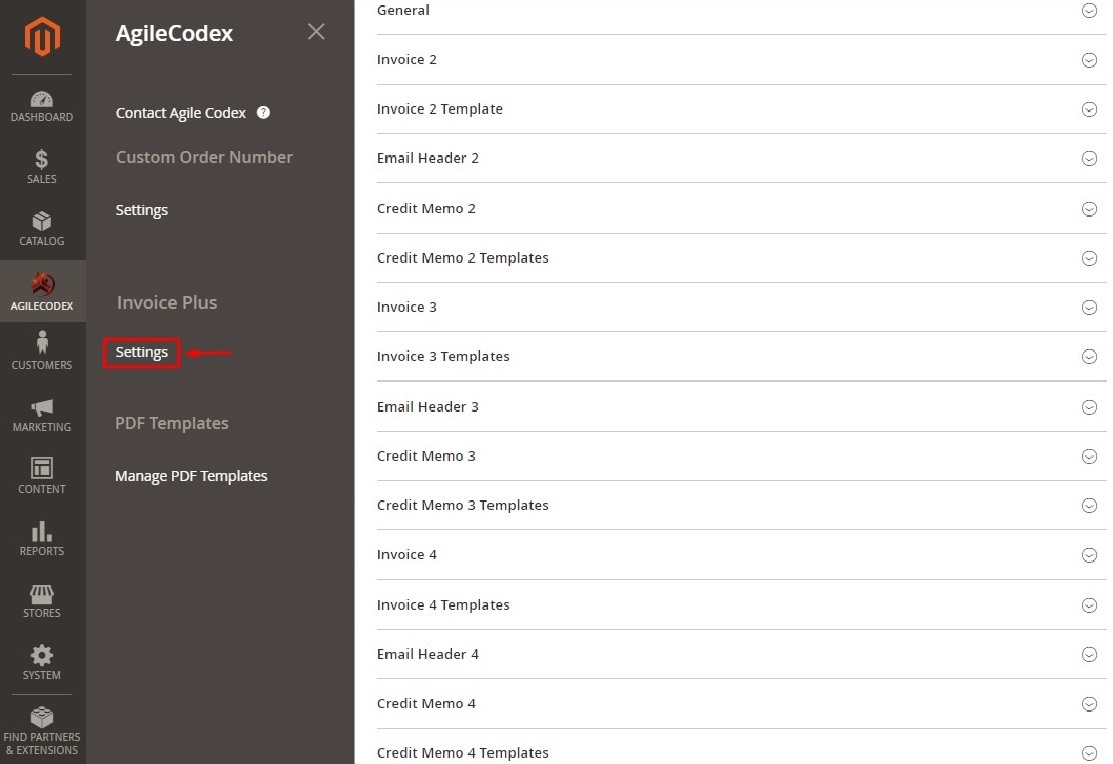1113x764 pixels.
Task: Open Settings under Custom Order Number
Action: click(142, 210)
